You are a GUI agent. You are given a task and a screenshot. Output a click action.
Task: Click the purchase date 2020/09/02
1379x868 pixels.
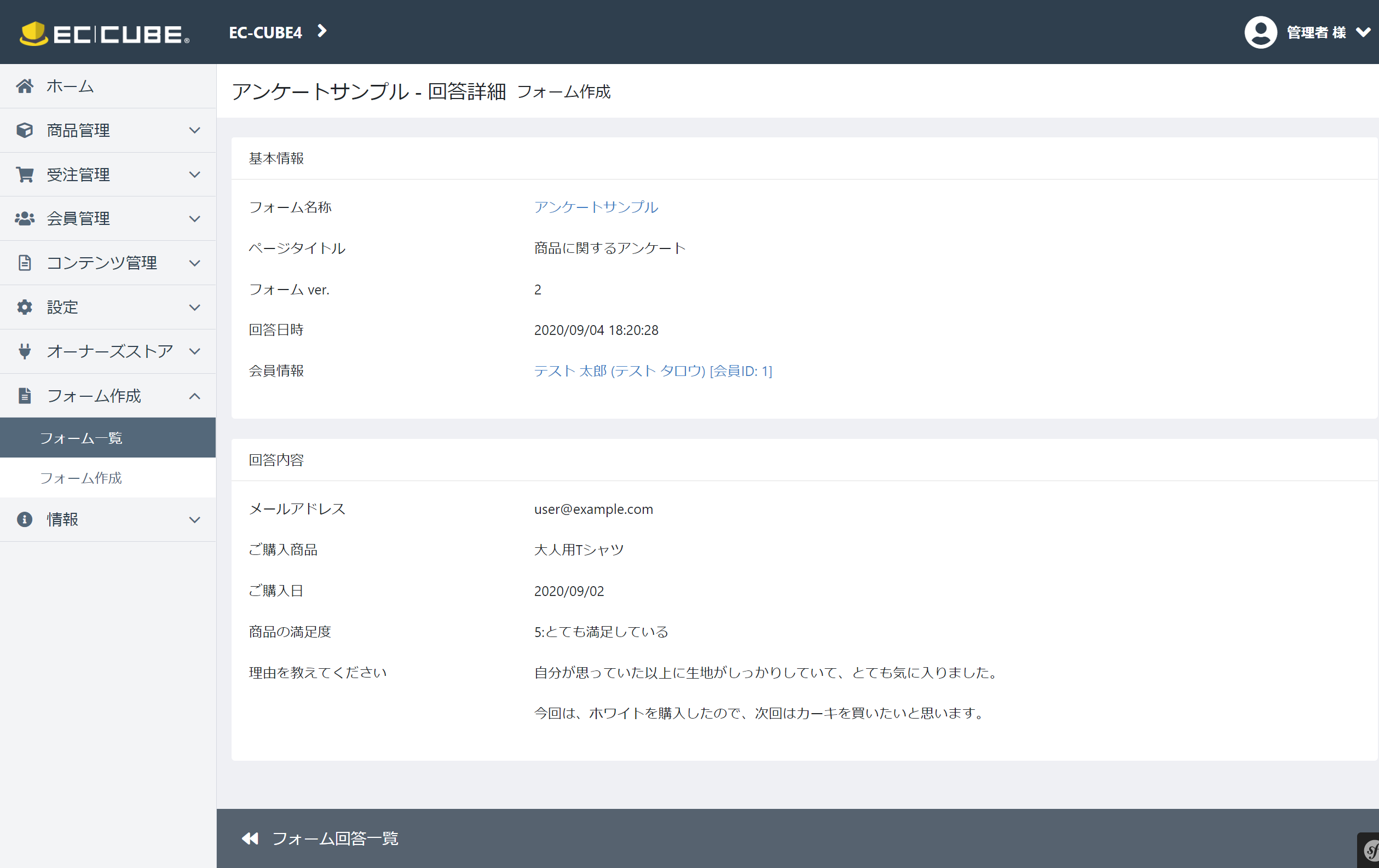[x=569, y=591]
